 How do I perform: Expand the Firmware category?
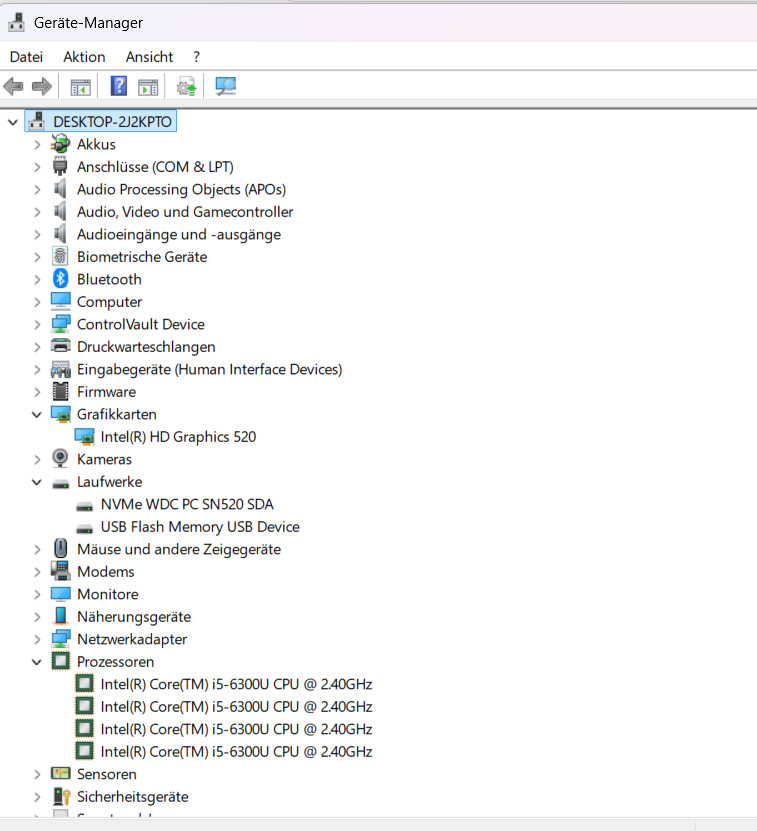pyautogui.click(x=37, y=392)
